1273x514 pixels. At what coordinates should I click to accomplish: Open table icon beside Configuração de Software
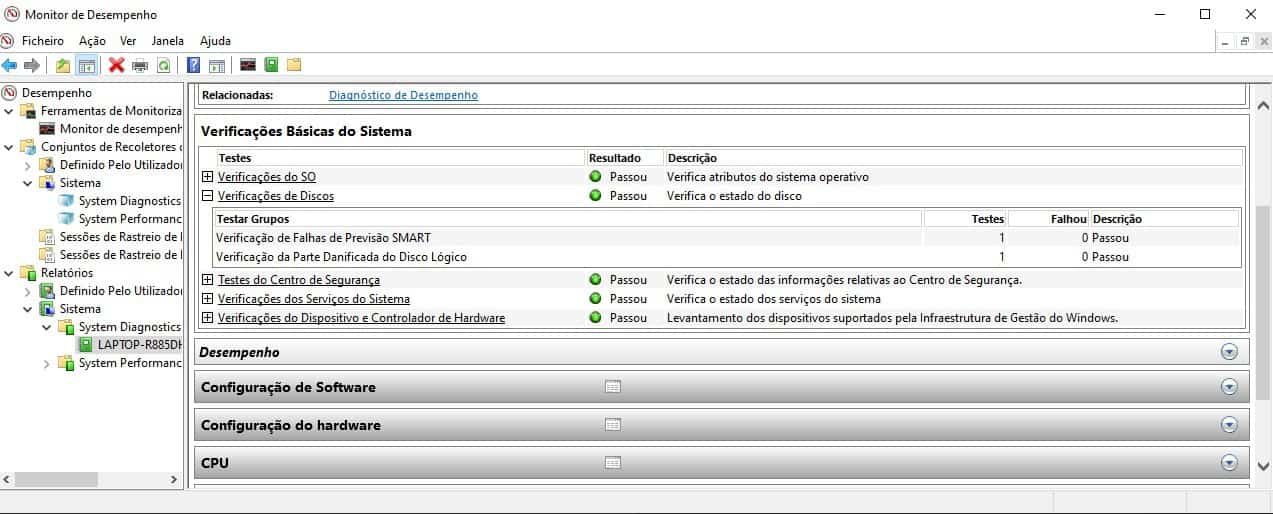[x=613, y=387]
